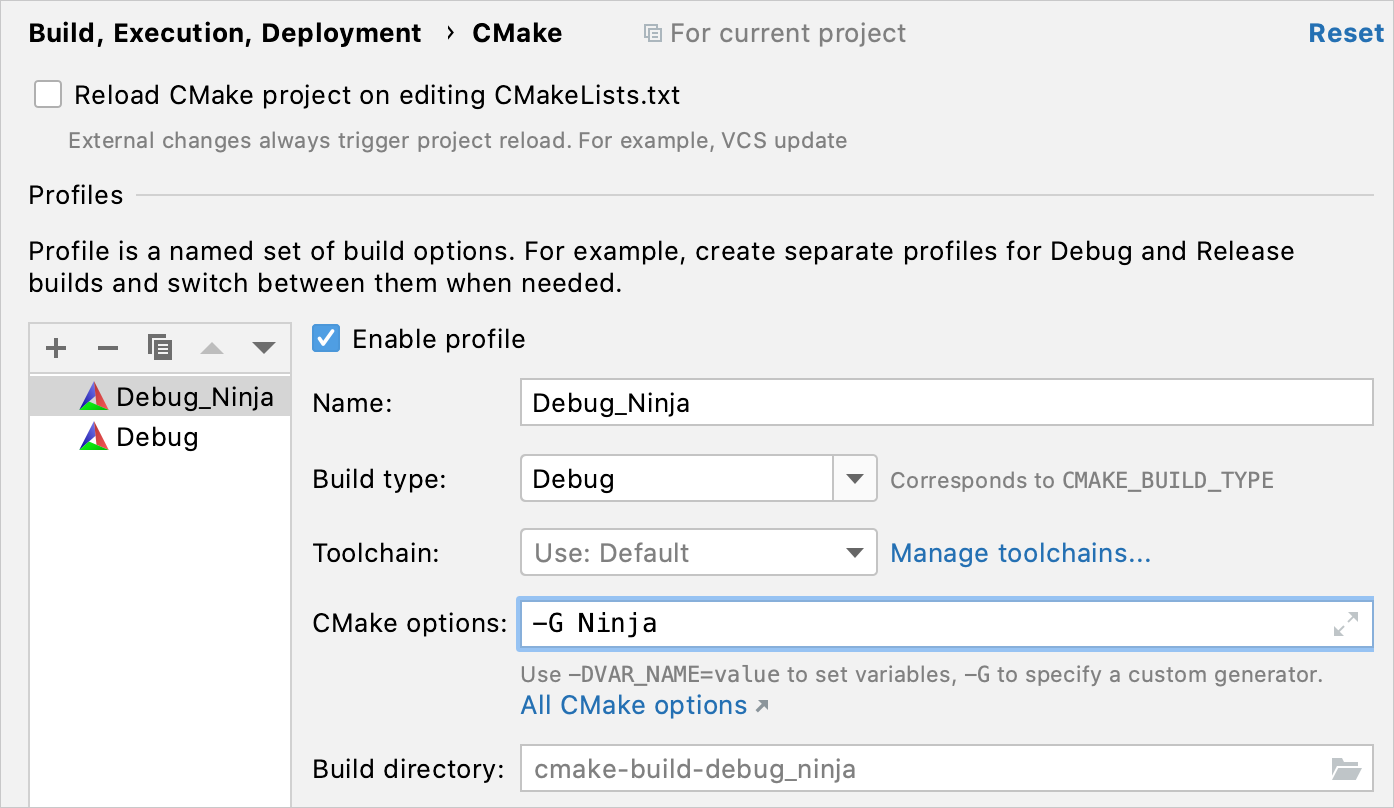Open the Build type dropdown
Screen dimensions: 1394x808
point(854,479)
